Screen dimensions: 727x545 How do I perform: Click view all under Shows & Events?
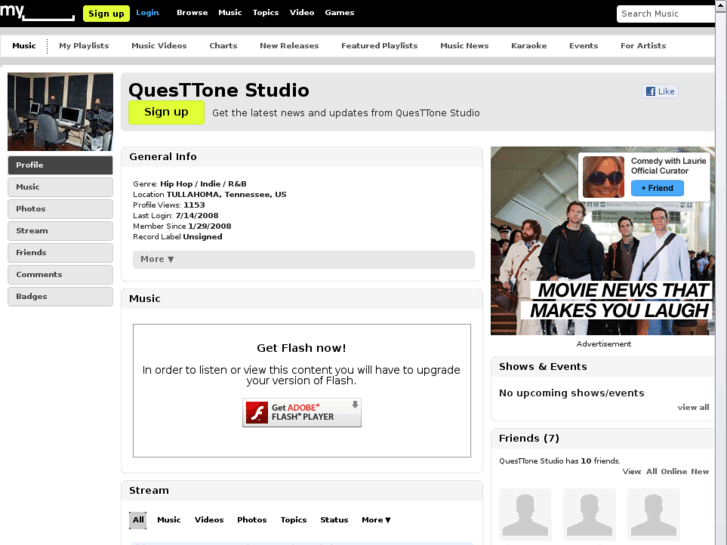693,407
